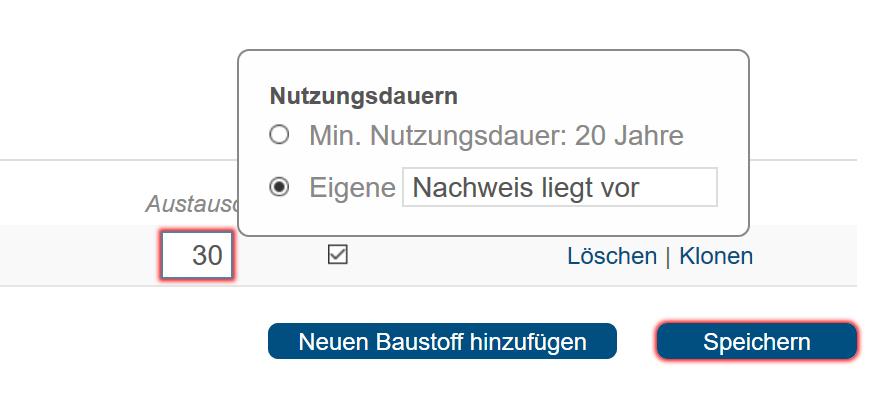Click the Speichern button

click(x=757, y=342)
